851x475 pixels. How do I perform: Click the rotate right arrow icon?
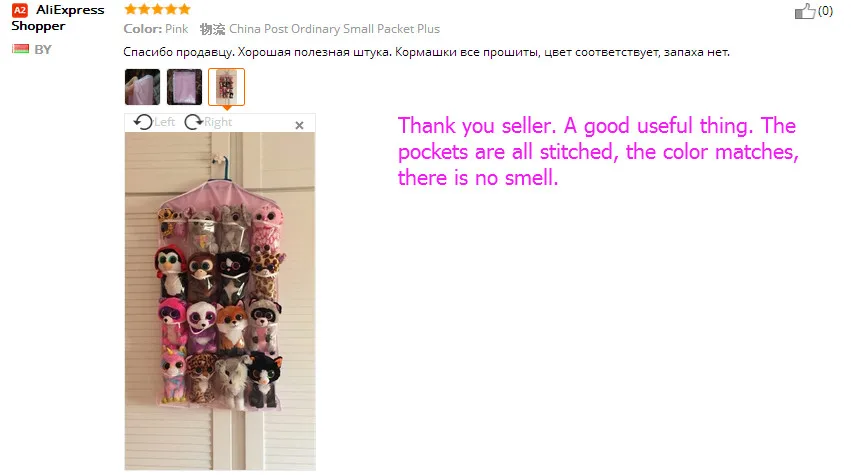(193, 122)
